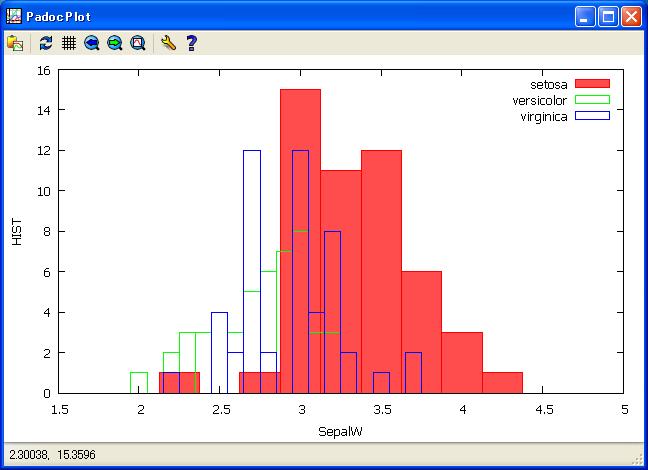Click the red setosa legend swatch

pyautogui.click(x=592, y=84)
